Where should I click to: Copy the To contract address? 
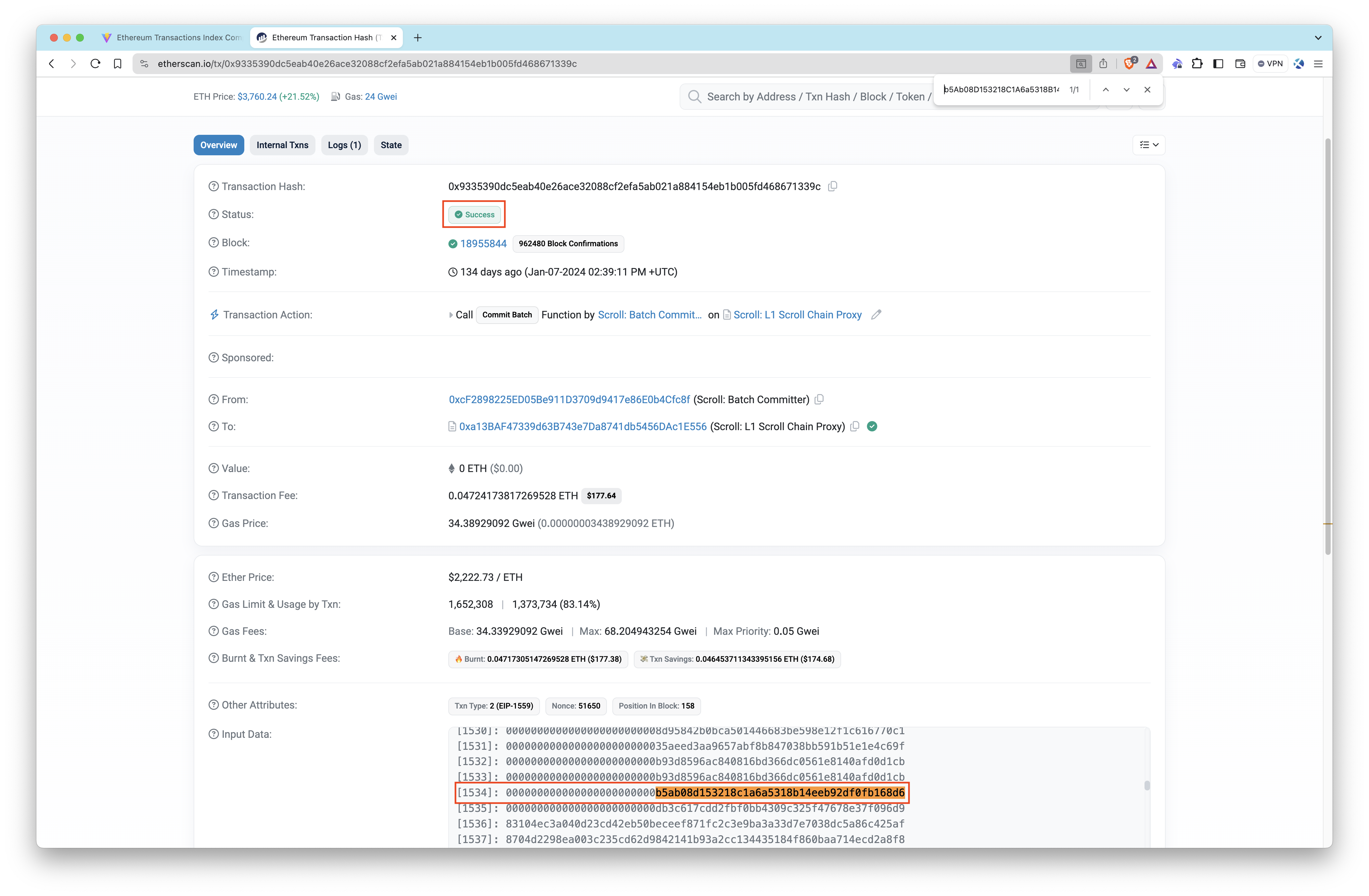(x=855, y=426)
